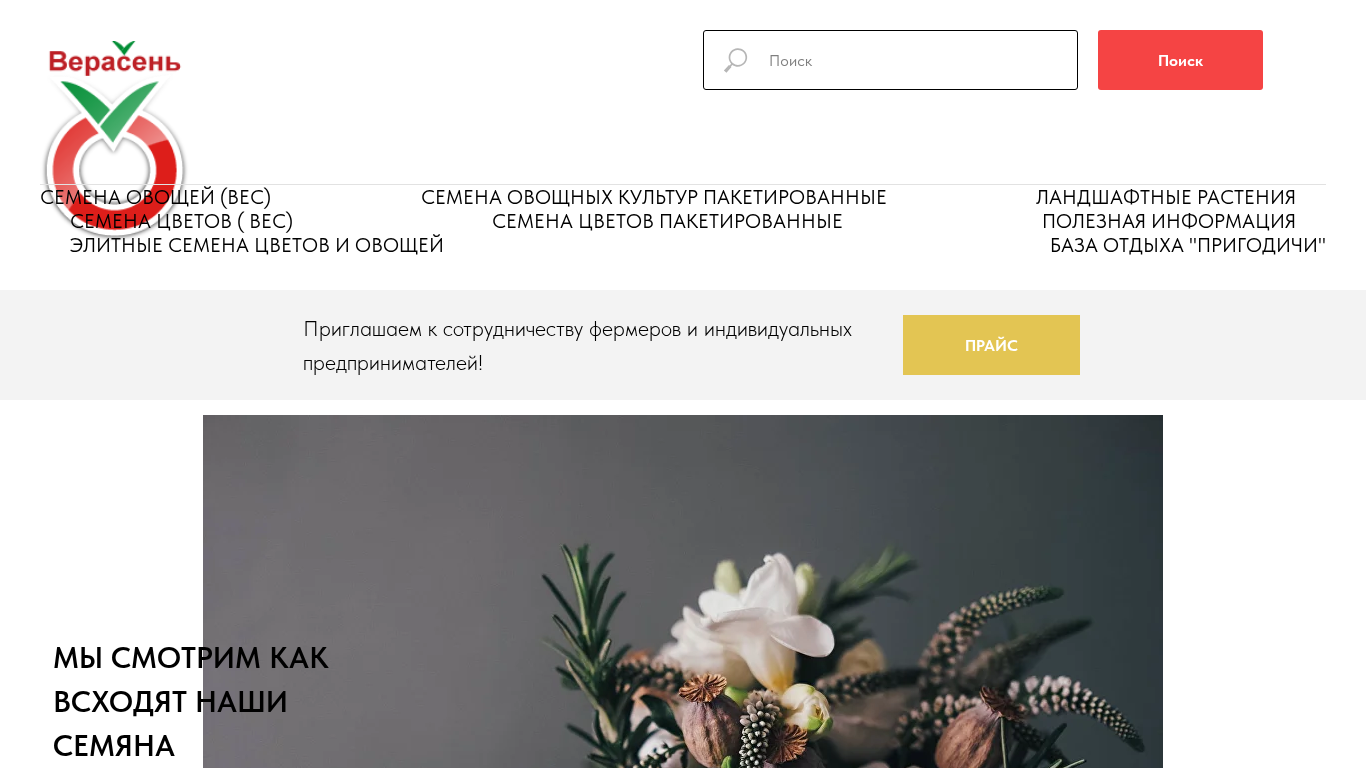The image size is (1366, 768).
Task: Open Семена овощей (вес) menu
Action: click(156, 197)
